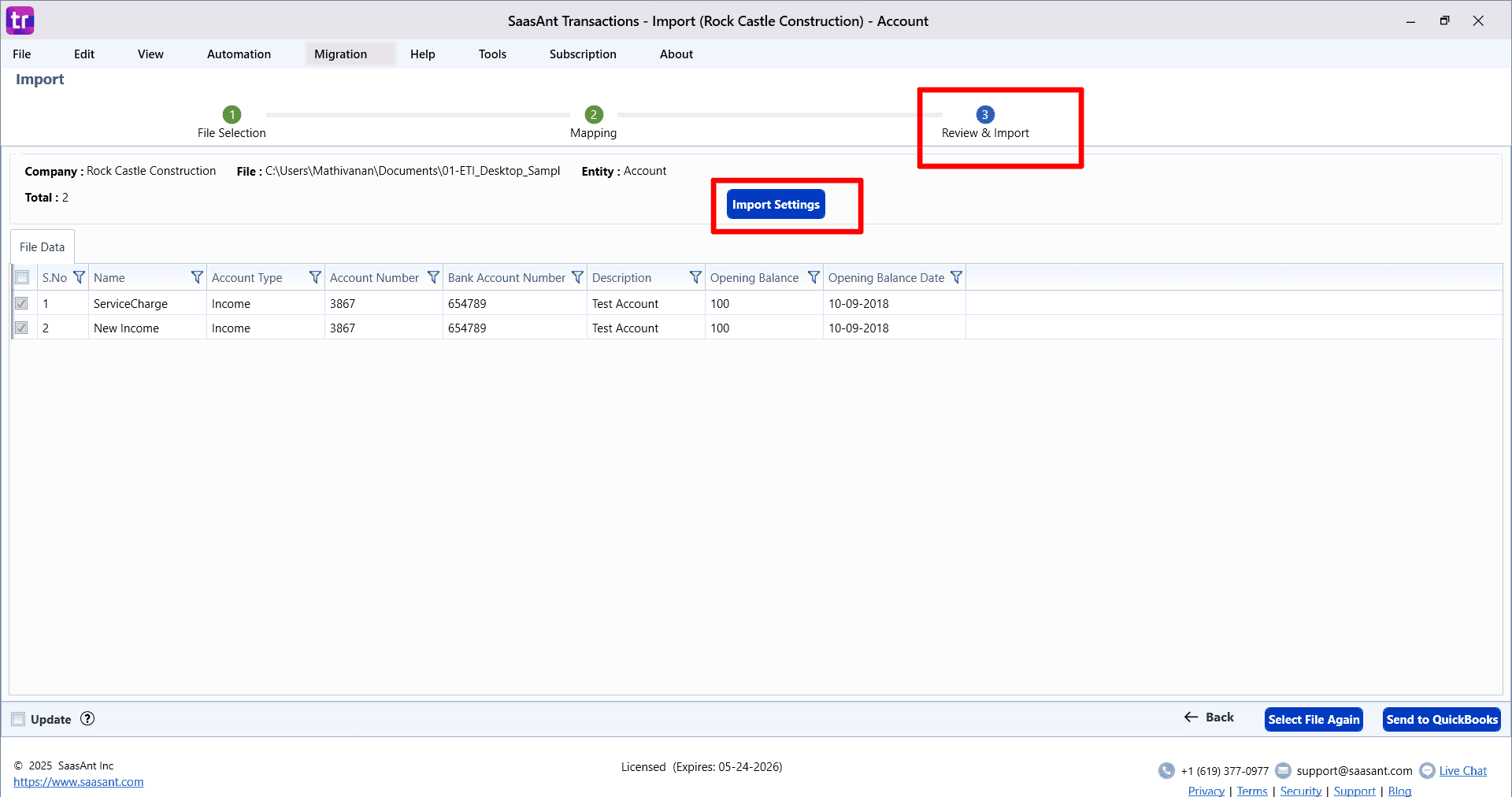
Task: Open the Opening Balance Date filter dropdown
Action: 956,277
